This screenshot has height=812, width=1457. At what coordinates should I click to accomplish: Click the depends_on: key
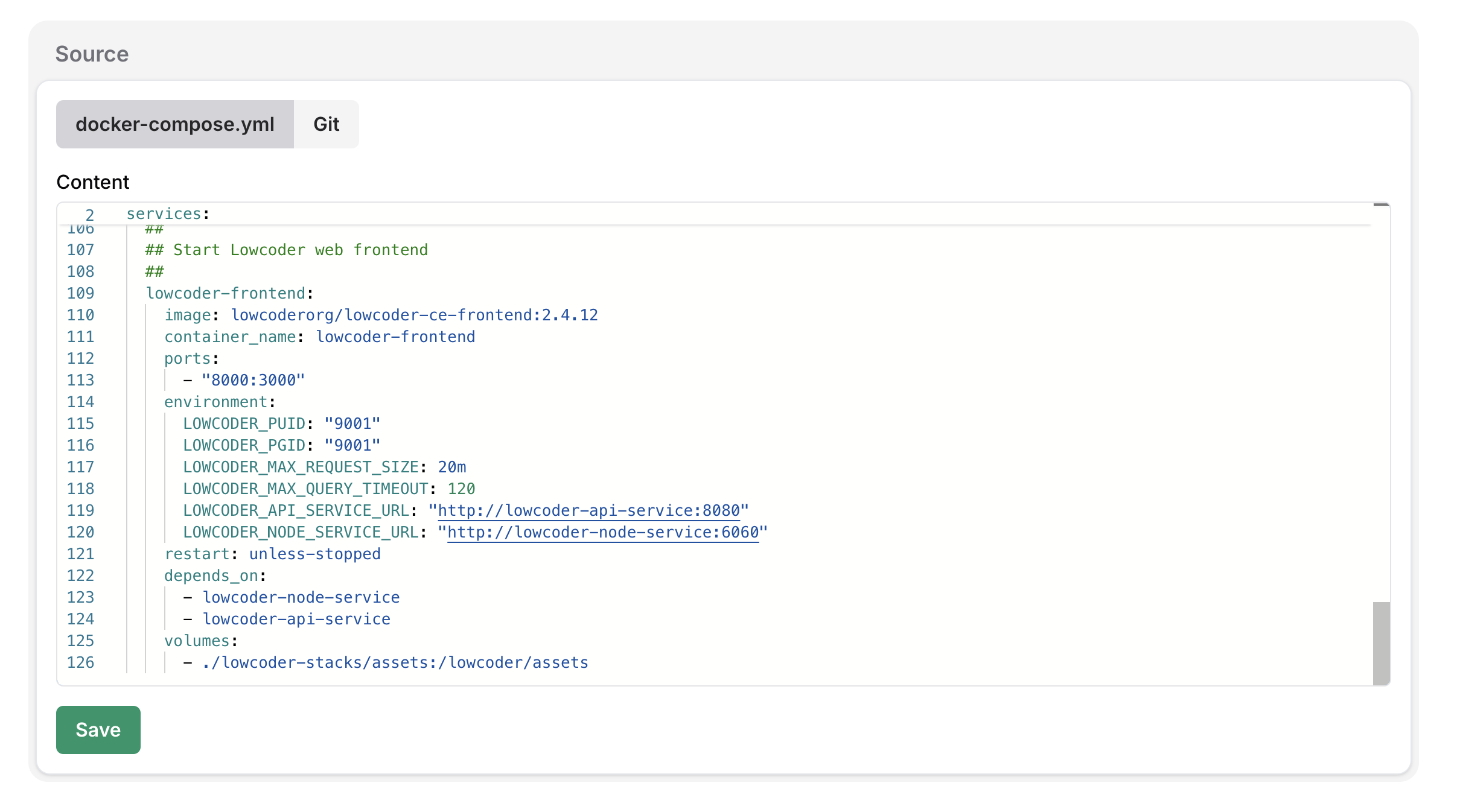pos(211,576)
